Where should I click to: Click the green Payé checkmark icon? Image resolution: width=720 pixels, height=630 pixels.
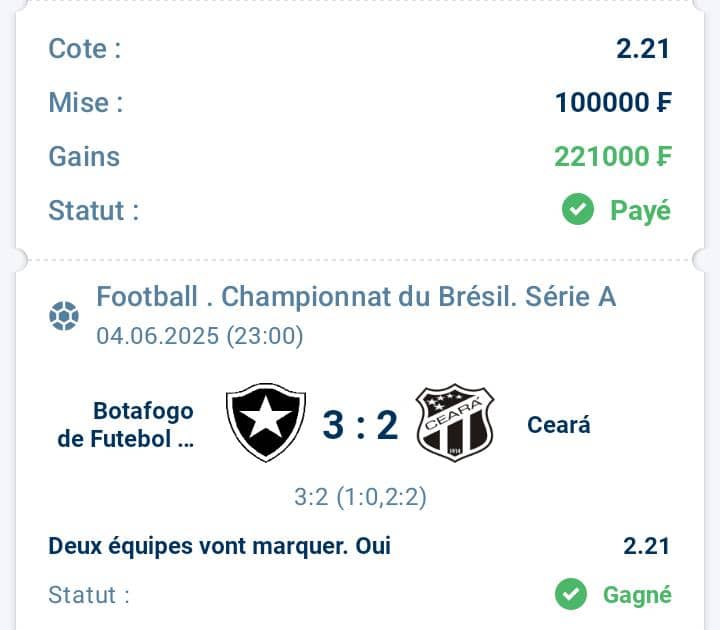click(578, 209)
